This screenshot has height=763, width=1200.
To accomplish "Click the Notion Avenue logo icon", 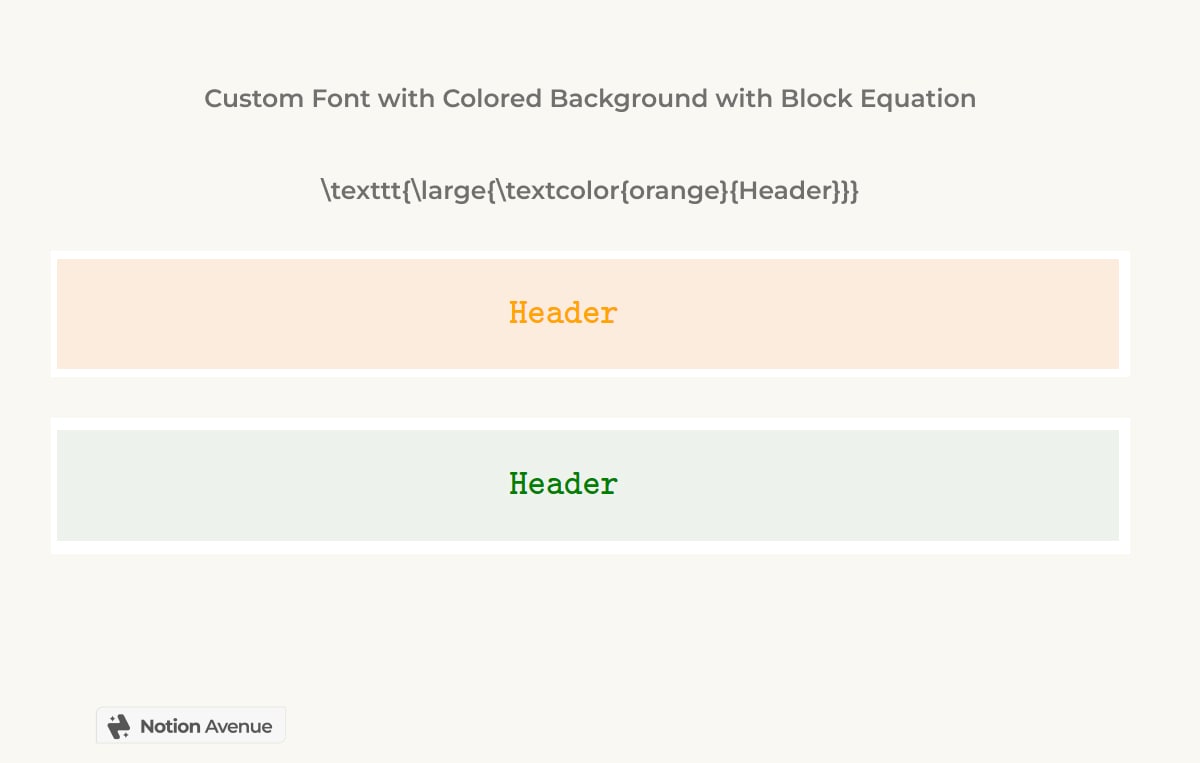I will pyautogui.click(x=119, y=726).
